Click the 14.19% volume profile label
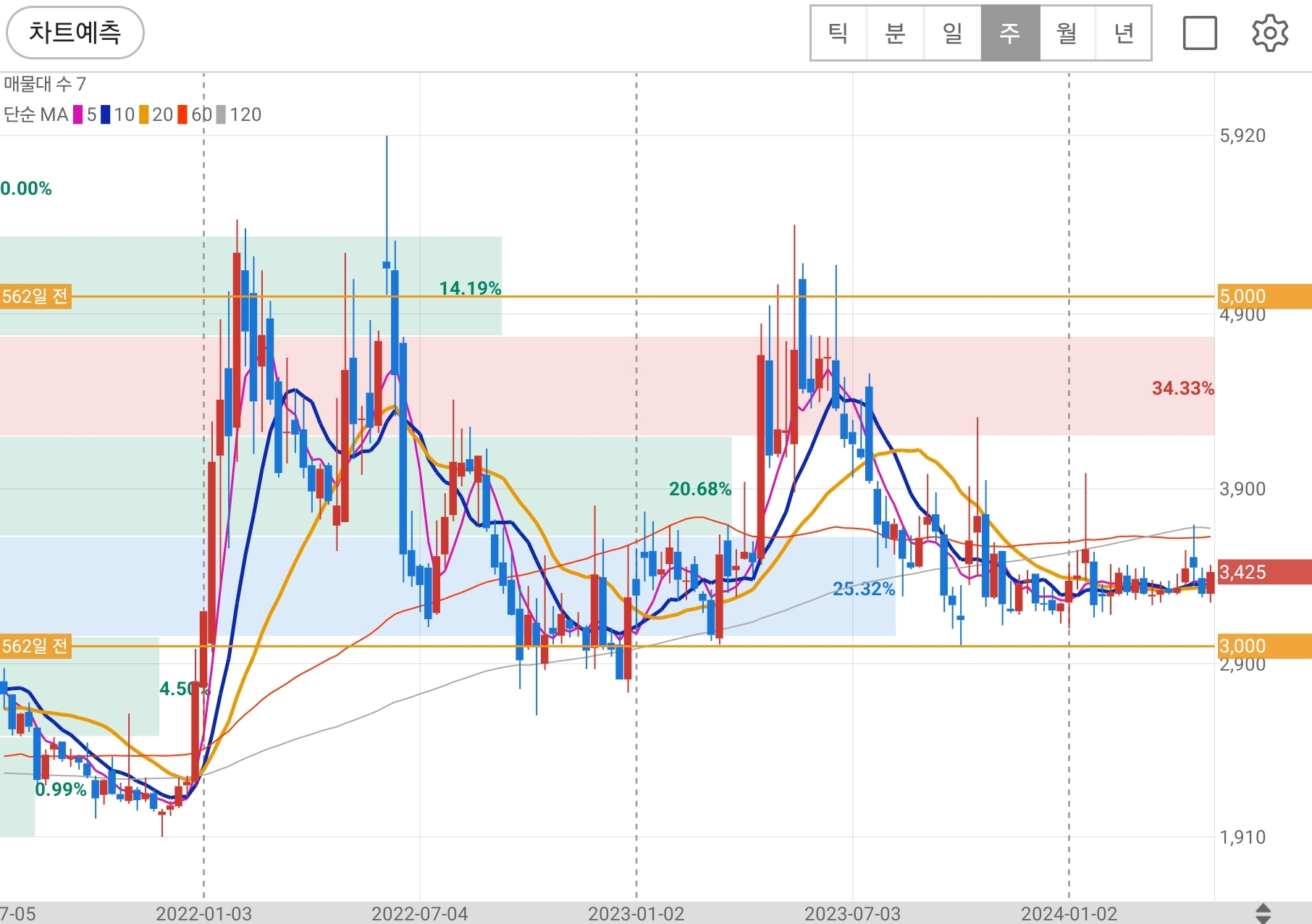This screenshot has height=924, width=1312. (x=470, y=288)
